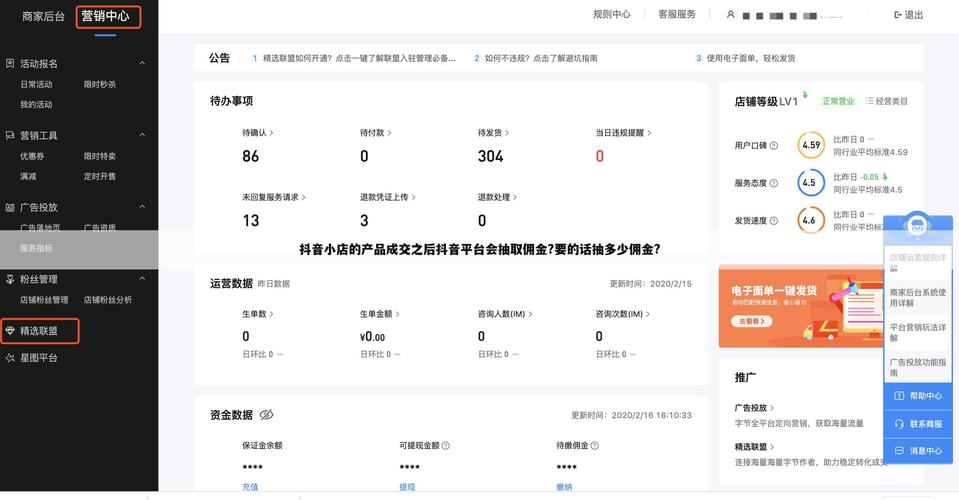Open 帮助中心 in floating panel

coord(918,395)
